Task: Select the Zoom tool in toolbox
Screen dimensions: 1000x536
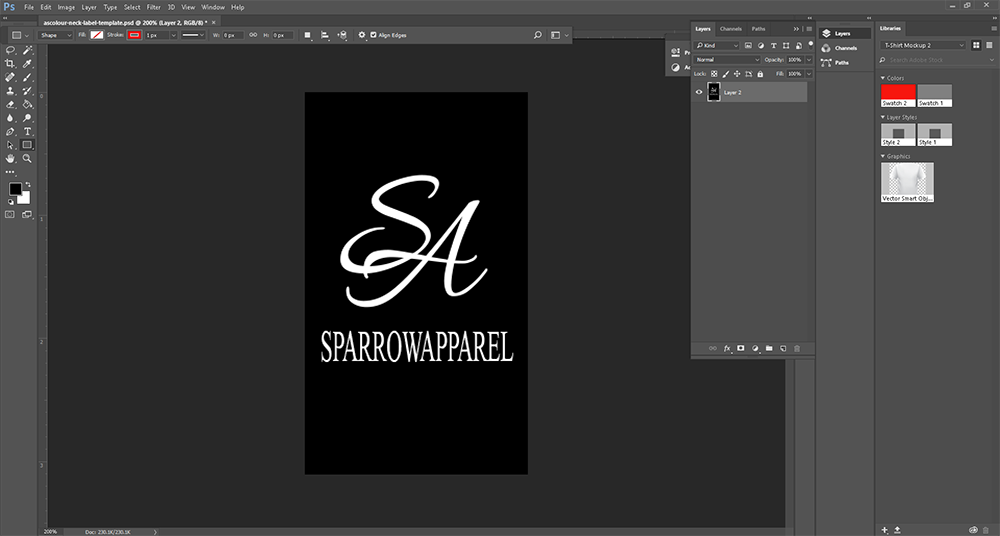Action: point(27,158)
